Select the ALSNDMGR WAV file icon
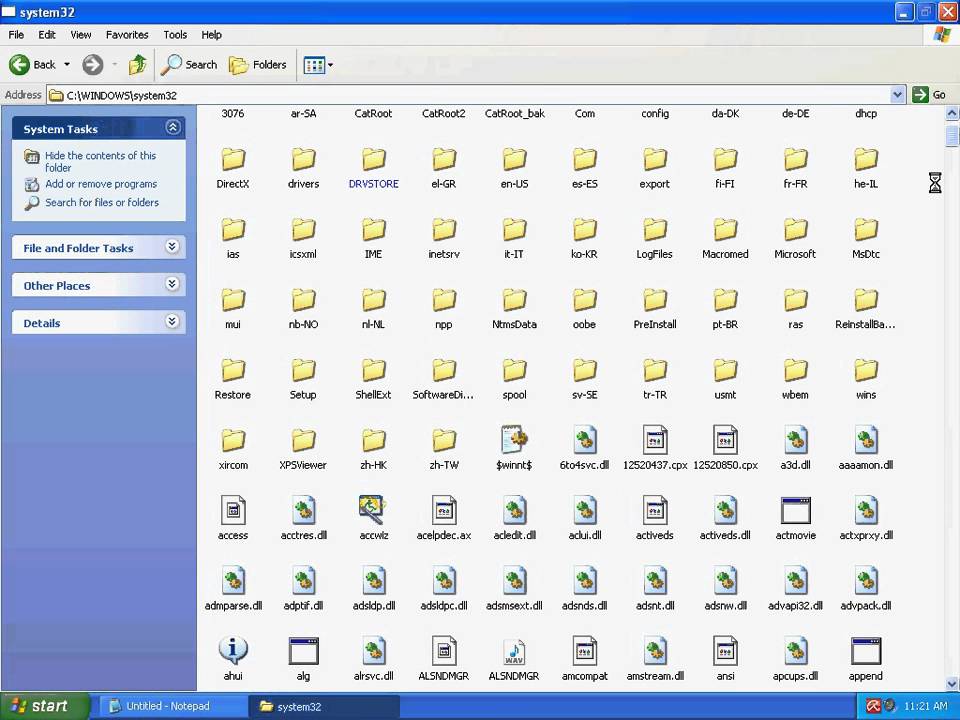 point(514,651)
